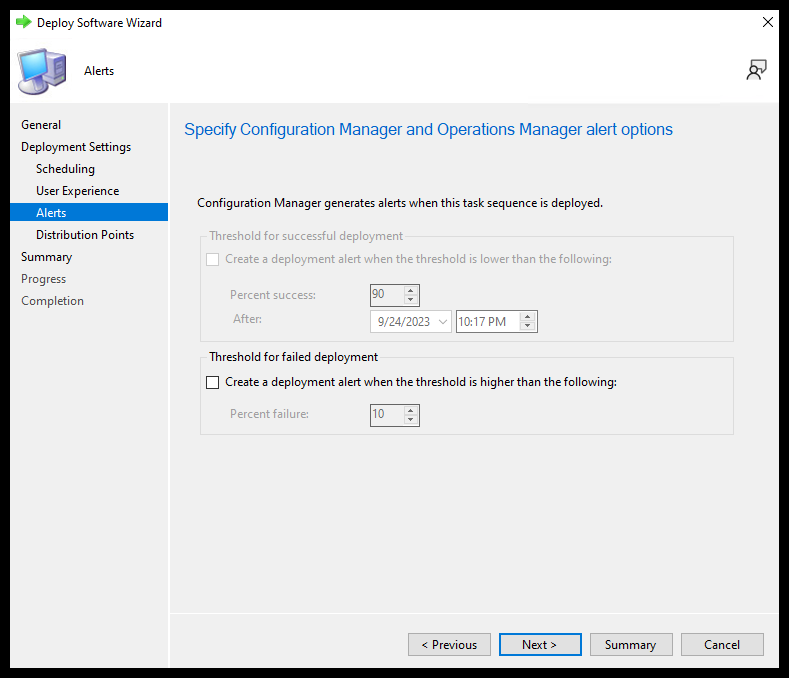This screenshot has height=678, width=789.
Task: Open the After date dropdown calendar
Action: [443, 322]
